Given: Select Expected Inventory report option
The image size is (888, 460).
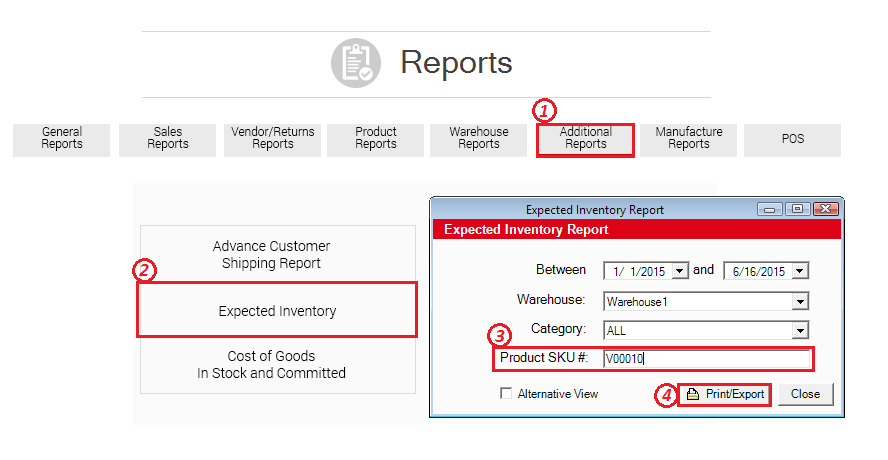Looking at the screenshot, I should (277, 311).
